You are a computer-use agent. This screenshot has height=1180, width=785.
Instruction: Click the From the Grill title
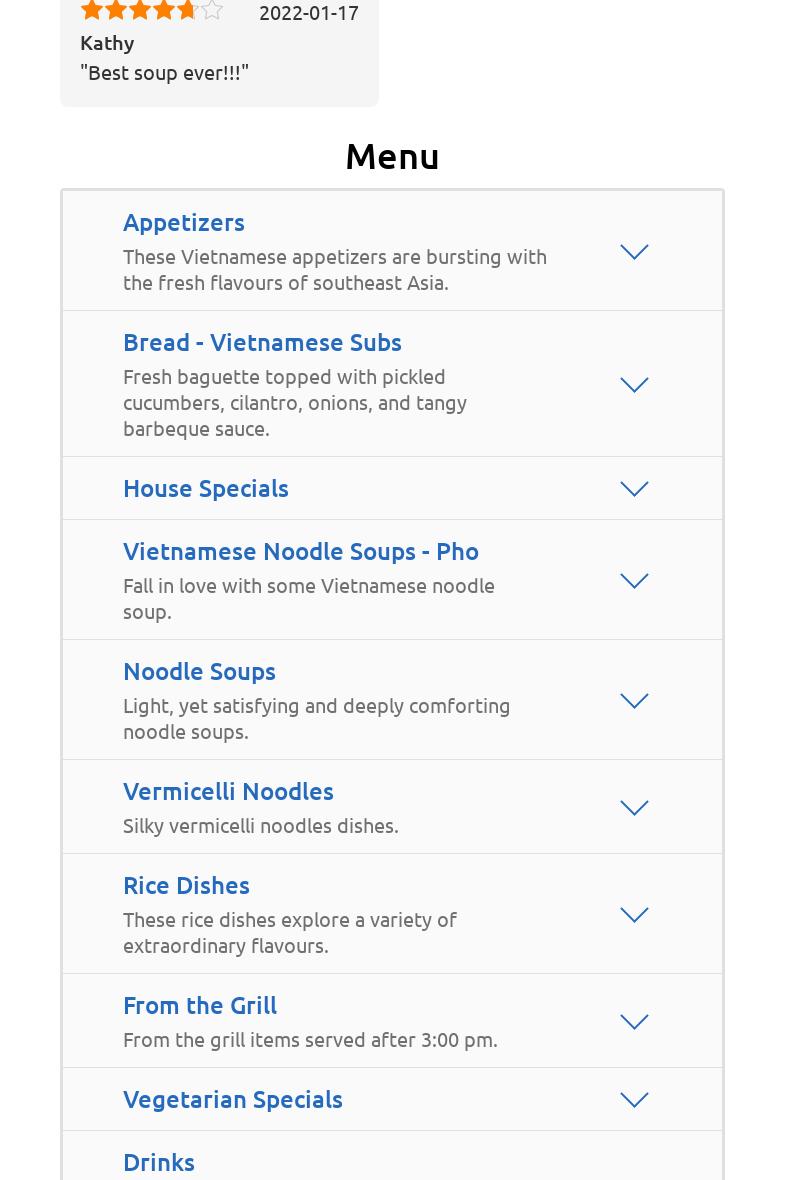[200, 1005]
